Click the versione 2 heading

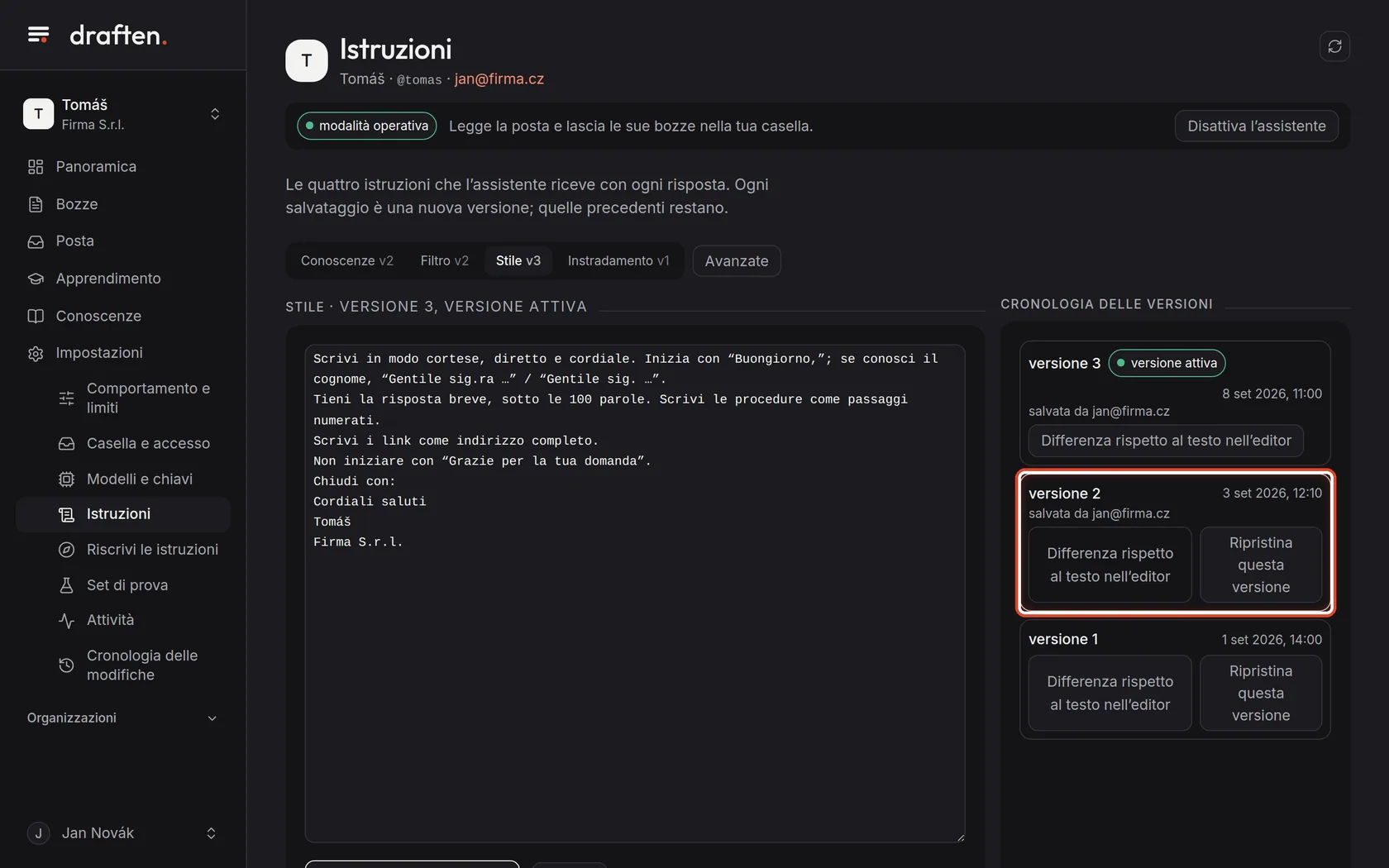pos(1064,494)
